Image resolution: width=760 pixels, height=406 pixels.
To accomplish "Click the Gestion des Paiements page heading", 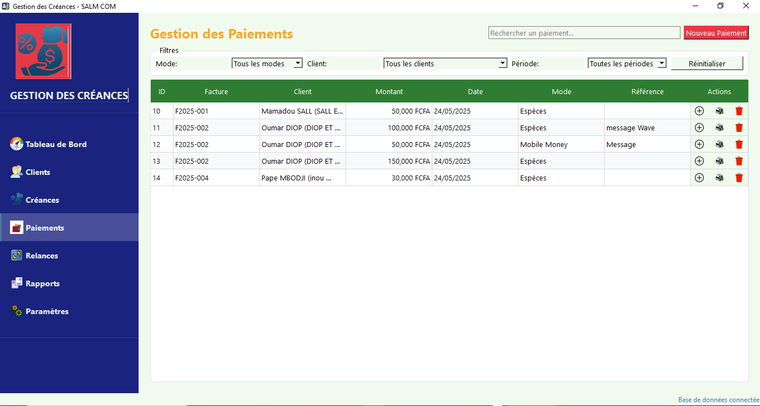I will pyautogui.click(x=222, y=34).
